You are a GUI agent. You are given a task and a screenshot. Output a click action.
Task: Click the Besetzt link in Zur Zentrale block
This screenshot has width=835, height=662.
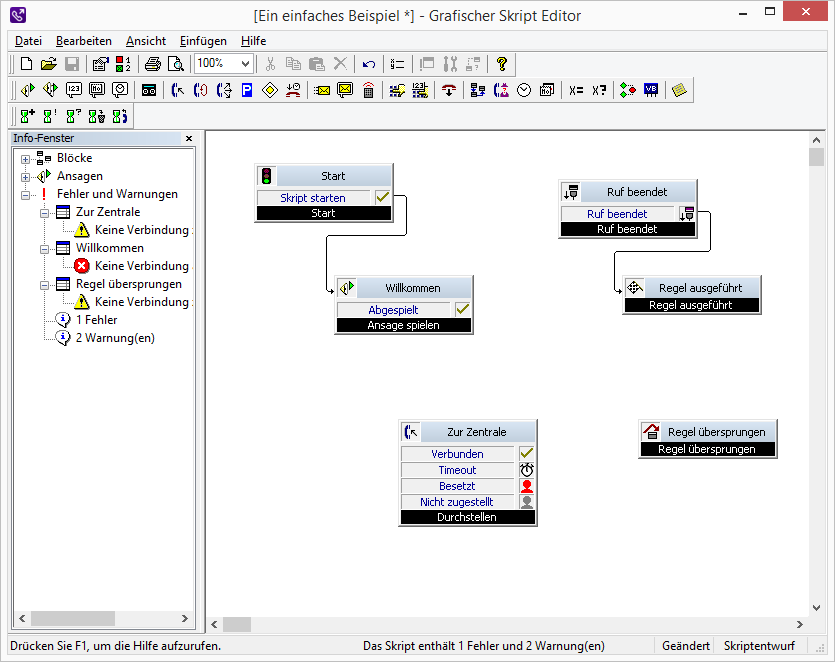(x=457, y=486)
